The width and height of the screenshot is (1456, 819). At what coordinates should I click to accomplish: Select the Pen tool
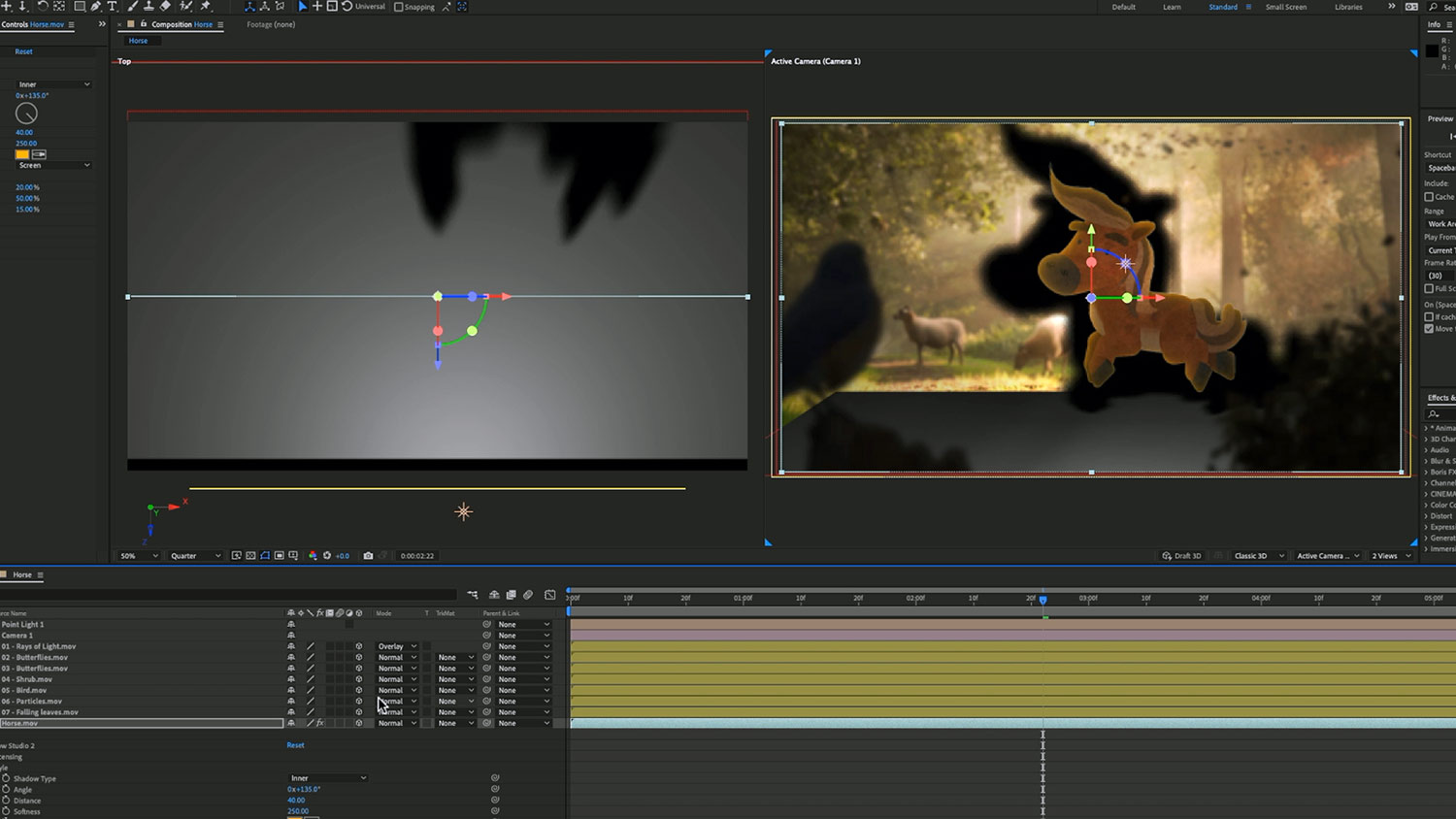click(96, 7)
